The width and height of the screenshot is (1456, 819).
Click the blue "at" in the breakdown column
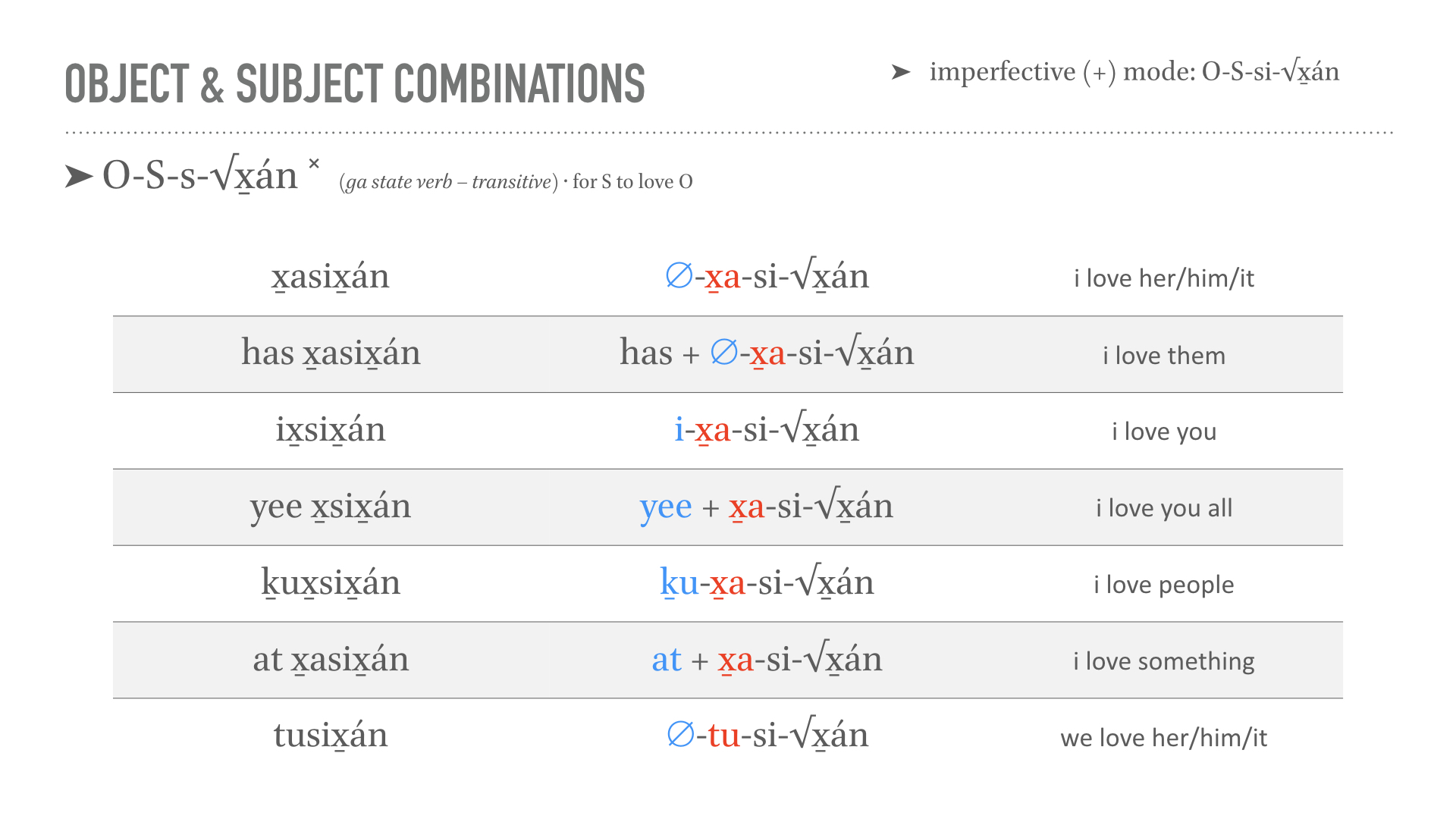click(667, 660)
